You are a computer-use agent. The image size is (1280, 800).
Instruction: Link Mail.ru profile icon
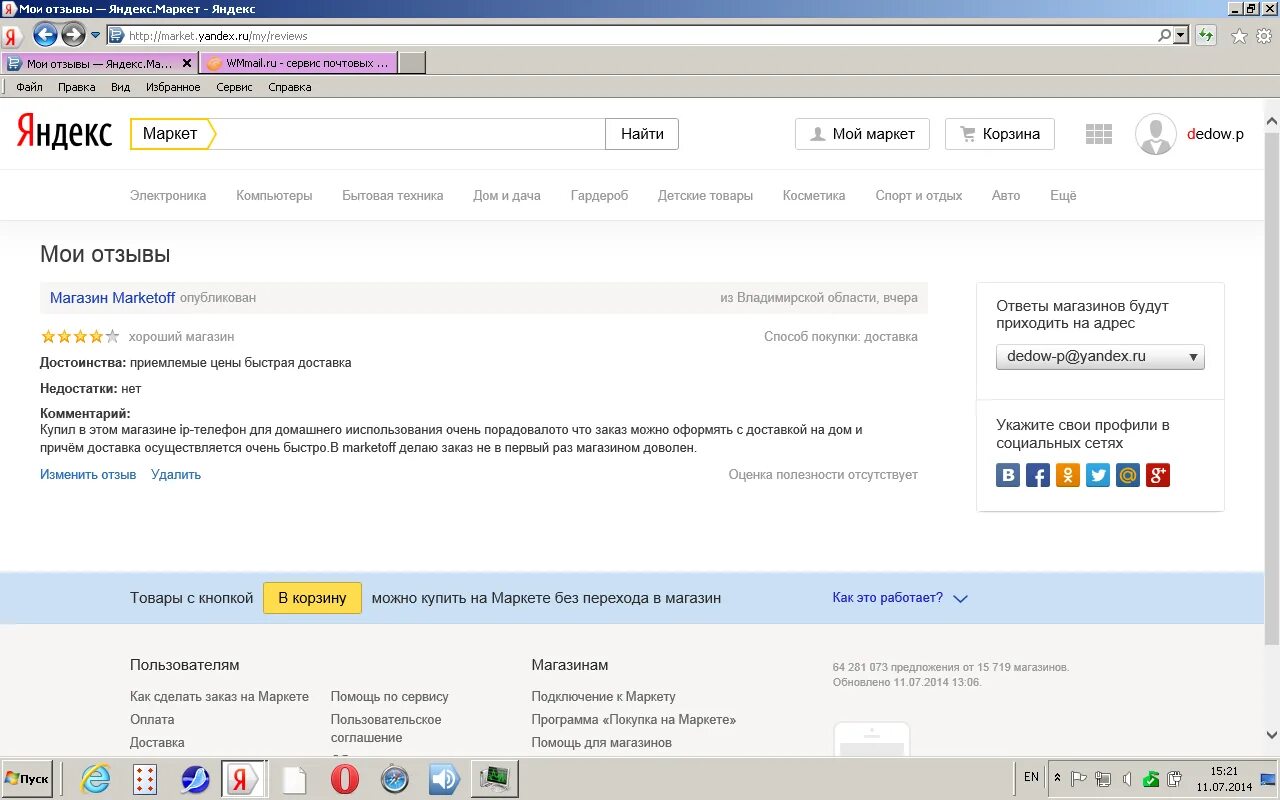tap(1128, 475)
